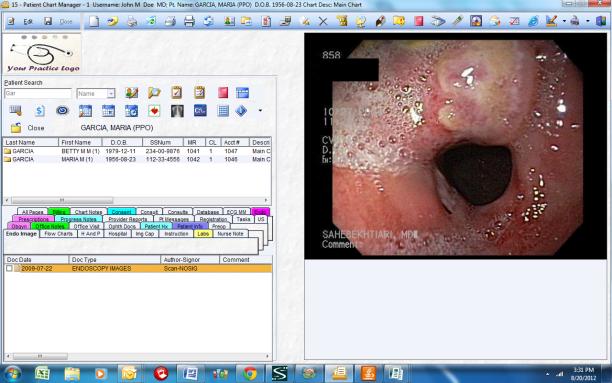Click the Close button with folder
The height and width of the screenshot is (383, 612).
tap(28, 128)
